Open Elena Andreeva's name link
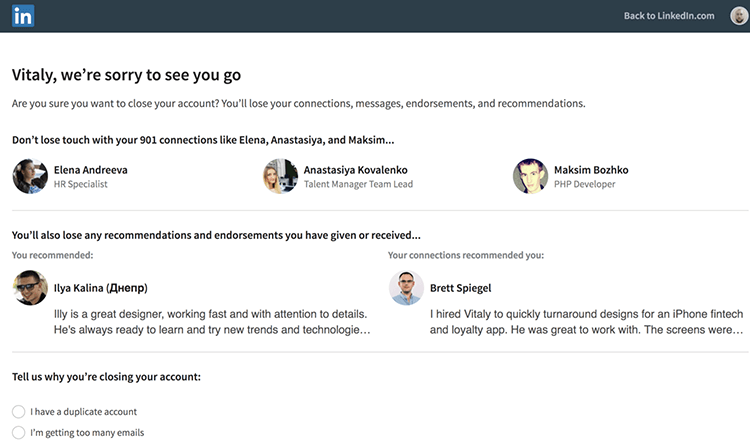The image size is (750, 445). 90,169
